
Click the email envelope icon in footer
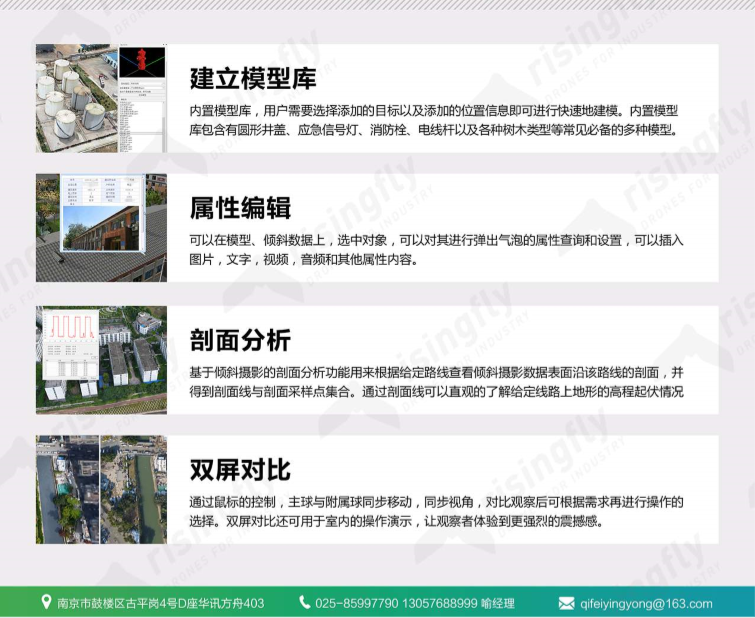[x=566, y=603]
